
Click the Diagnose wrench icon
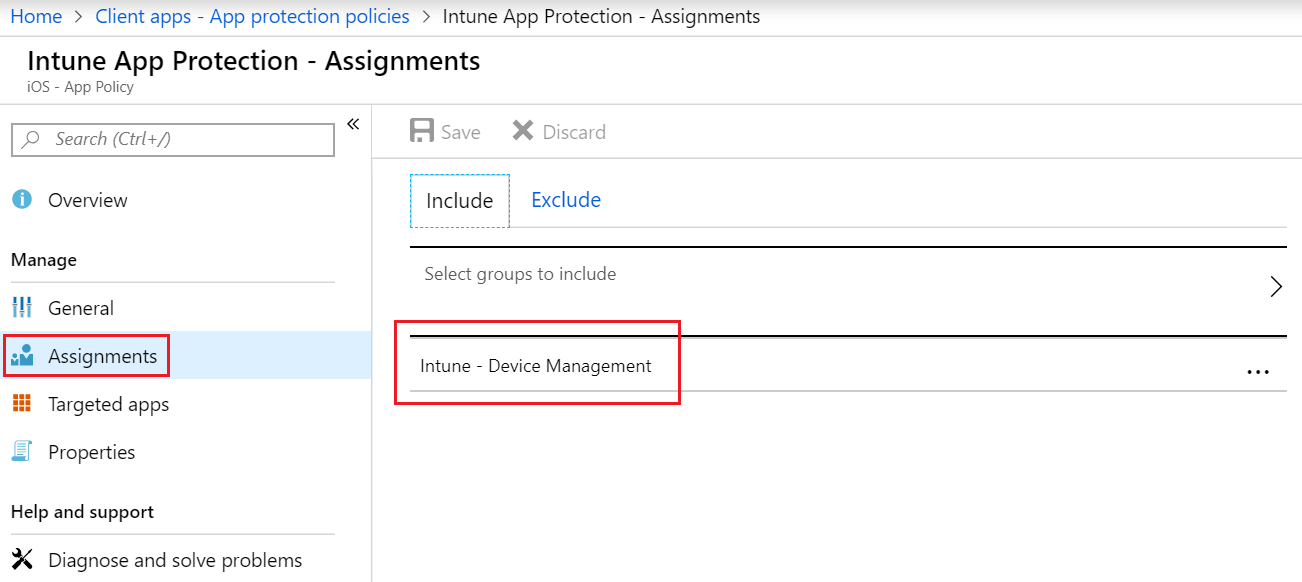pyautogui.click(x=22, y=559)
